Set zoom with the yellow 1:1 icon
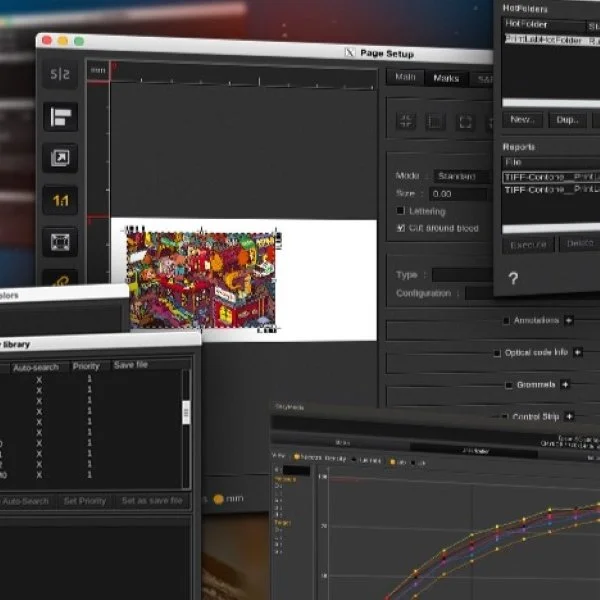Image resolution: width=600 pixels, height=600 pixels. click(x=60, y=200)
